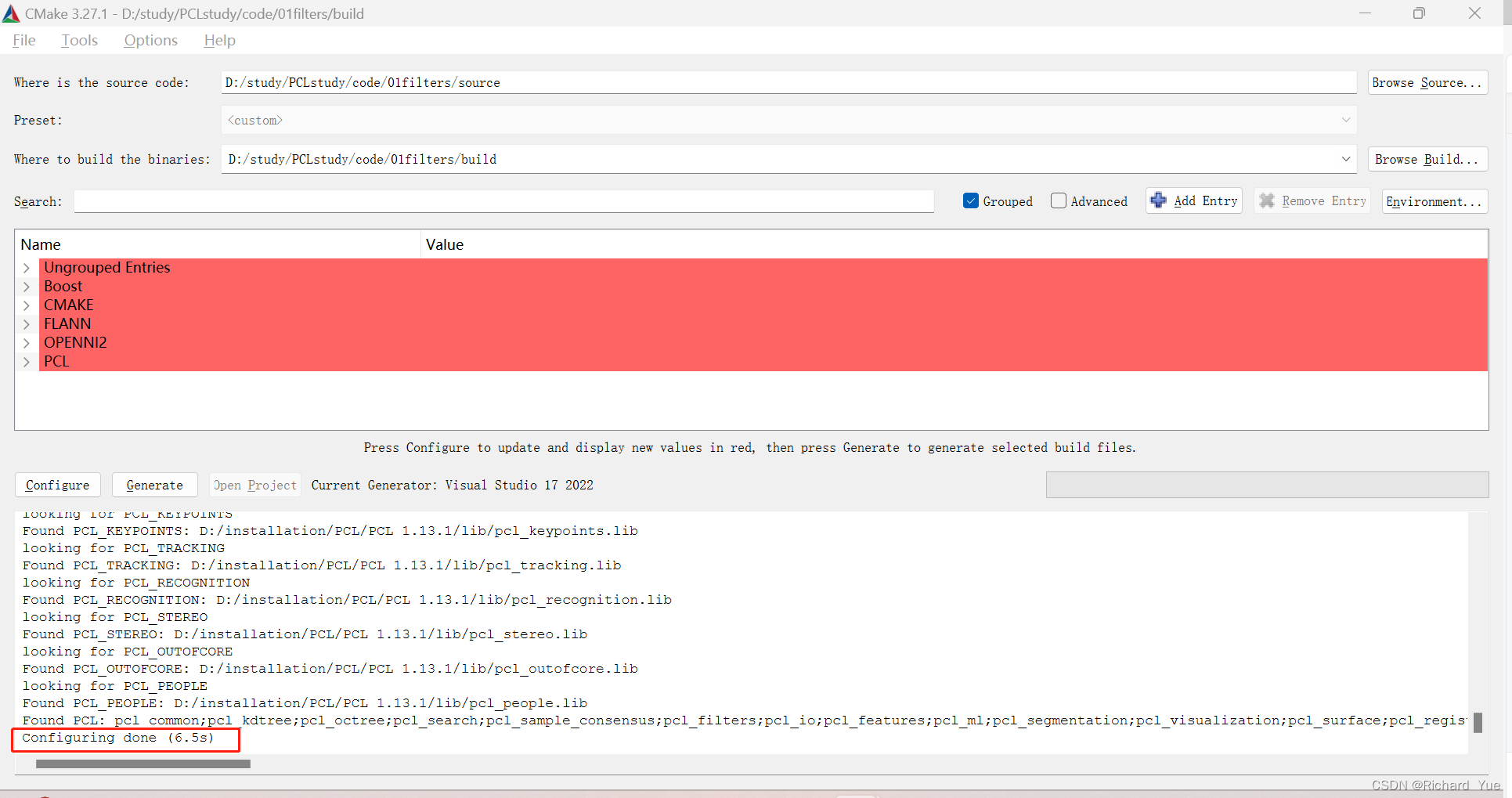Click Browse Build button
Image resolution: width=1512 pixels, height=798 pixels.
click(x=1427, y=159)
